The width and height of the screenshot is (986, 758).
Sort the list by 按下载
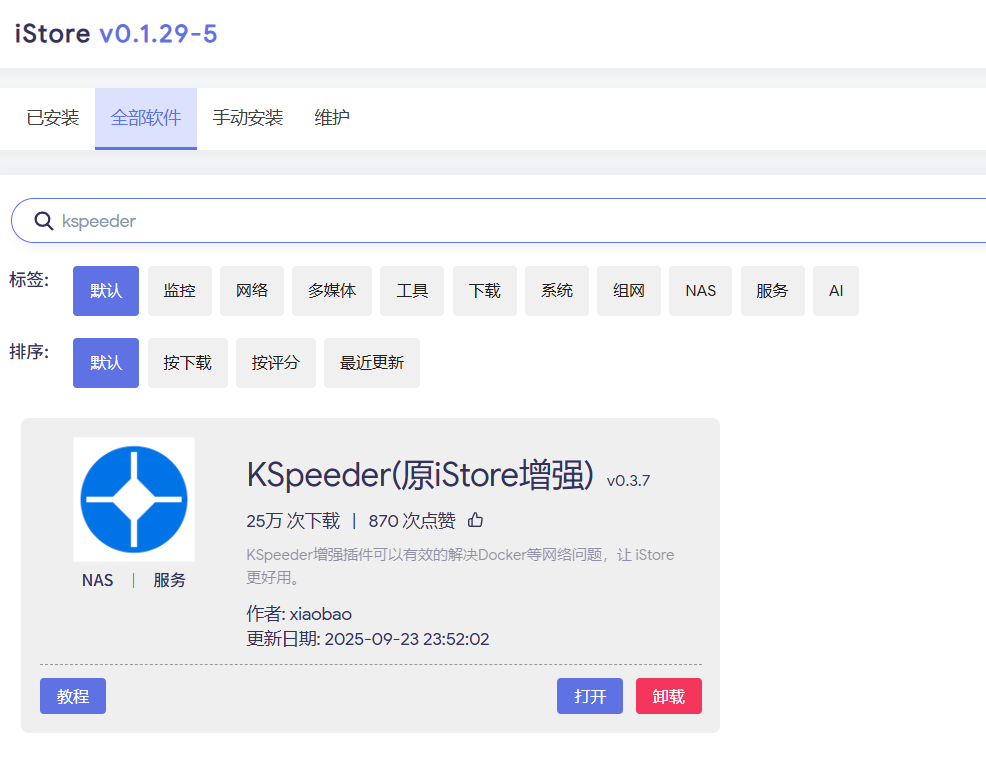pos(188,363)
